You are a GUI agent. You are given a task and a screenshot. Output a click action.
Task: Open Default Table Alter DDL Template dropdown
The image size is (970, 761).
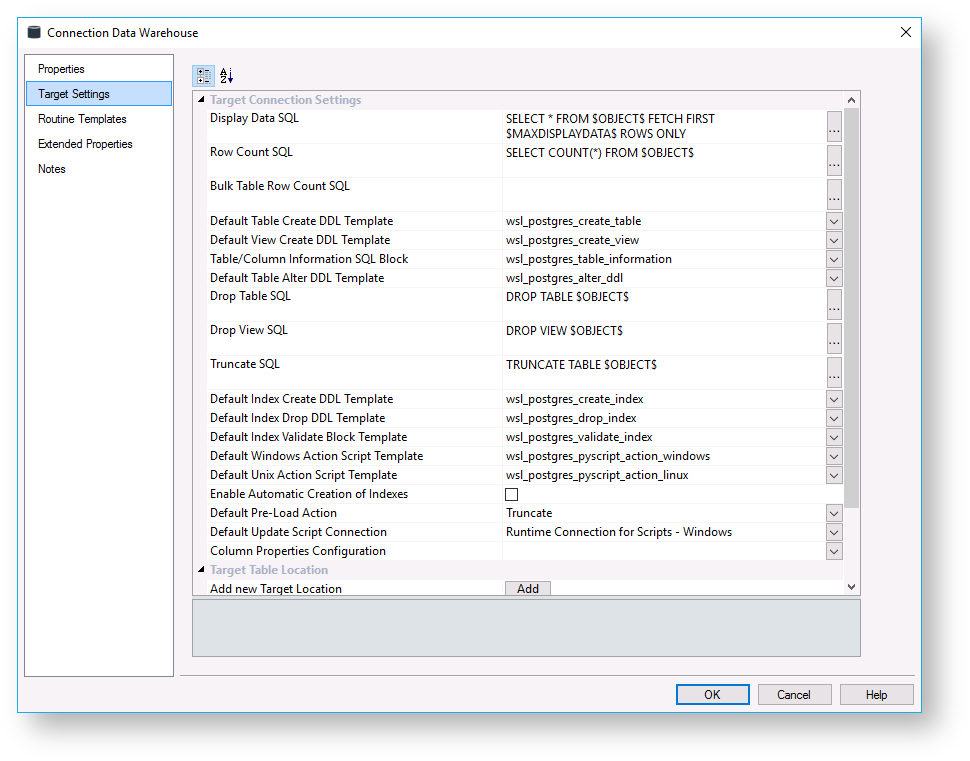tap(834, 278)
